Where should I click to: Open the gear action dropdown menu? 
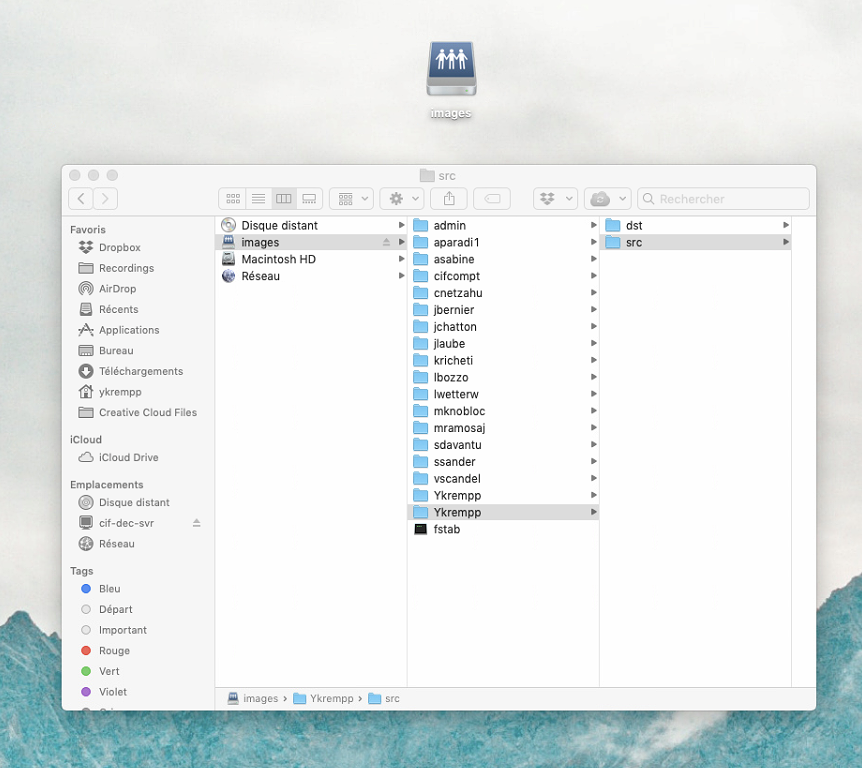(x=401, y=199)
